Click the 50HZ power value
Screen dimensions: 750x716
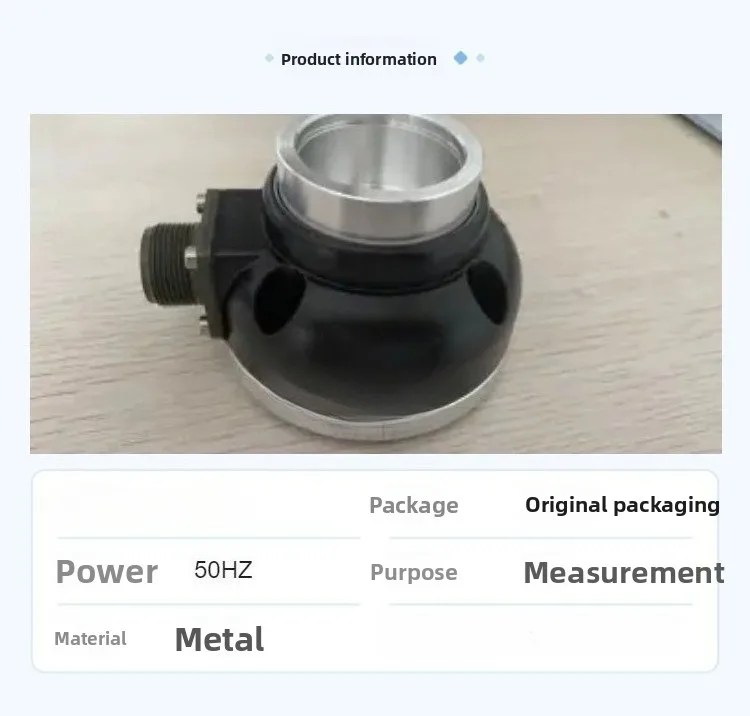pyautogui.click(x=223, y=570)
